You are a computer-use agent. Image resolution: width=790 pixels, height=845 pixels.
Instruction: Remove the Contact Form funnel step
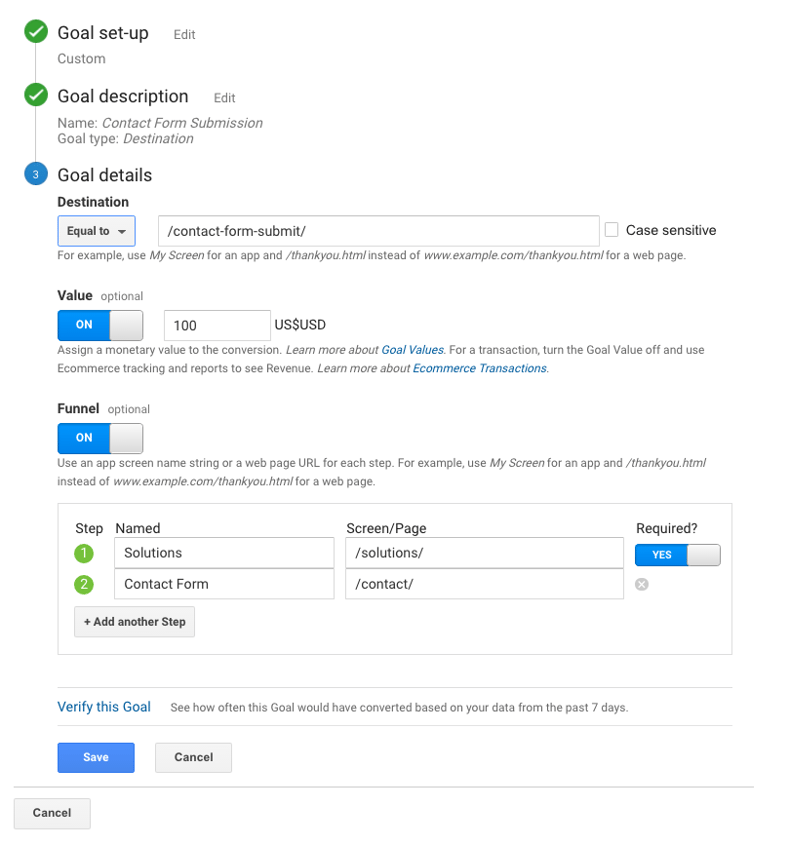pyautogui.click(x=642, y=584)
